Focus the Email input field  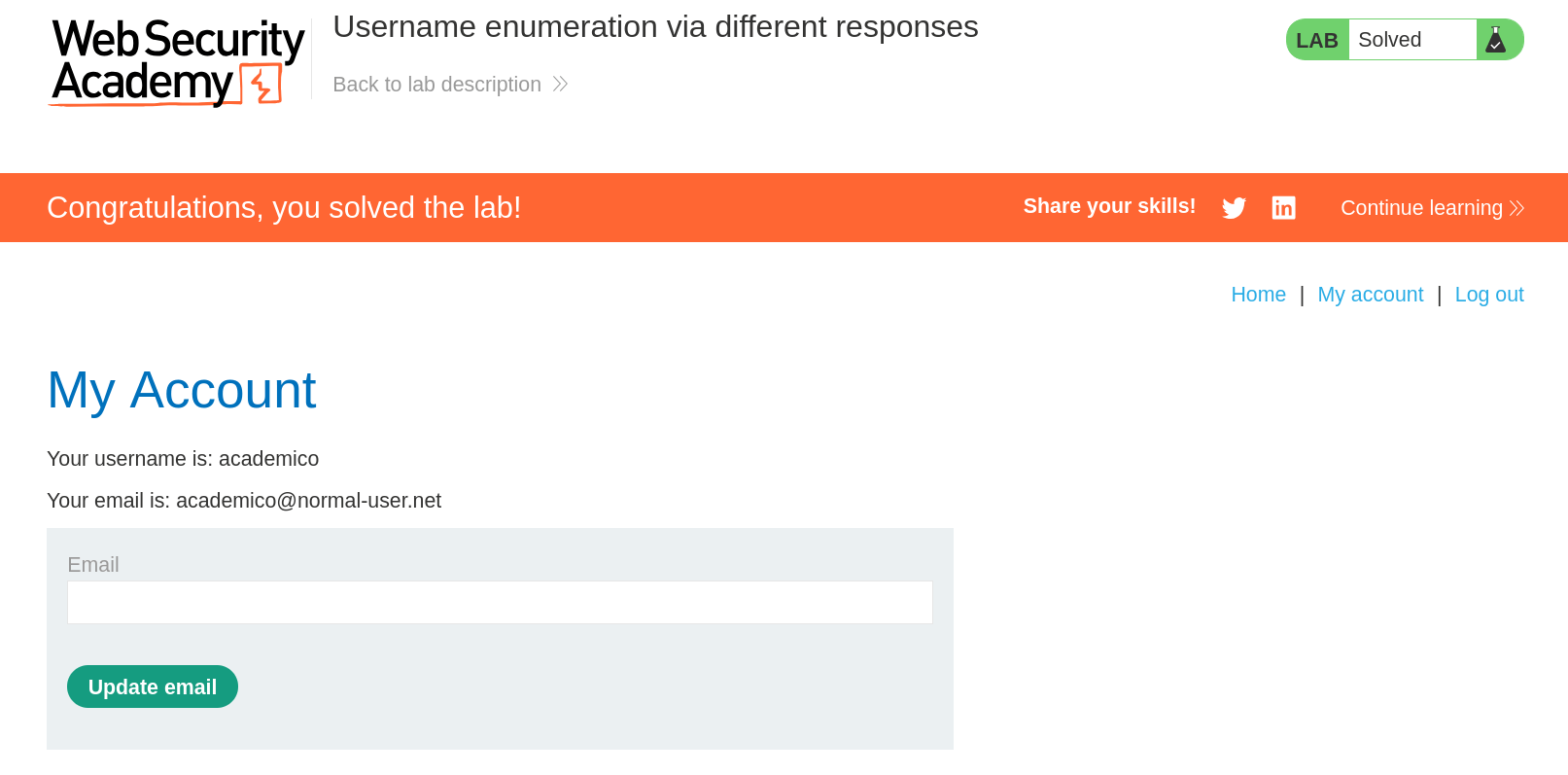coord(500,603)
